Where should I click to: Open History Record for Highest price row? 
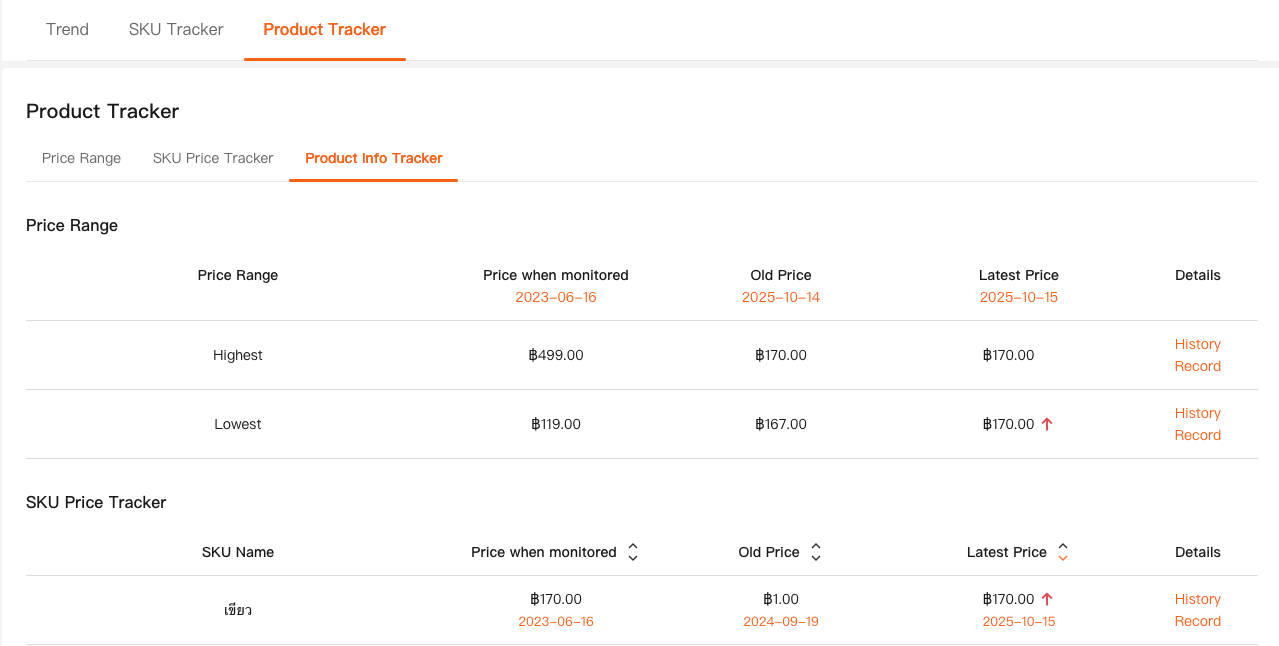[x=1197, y=355]
